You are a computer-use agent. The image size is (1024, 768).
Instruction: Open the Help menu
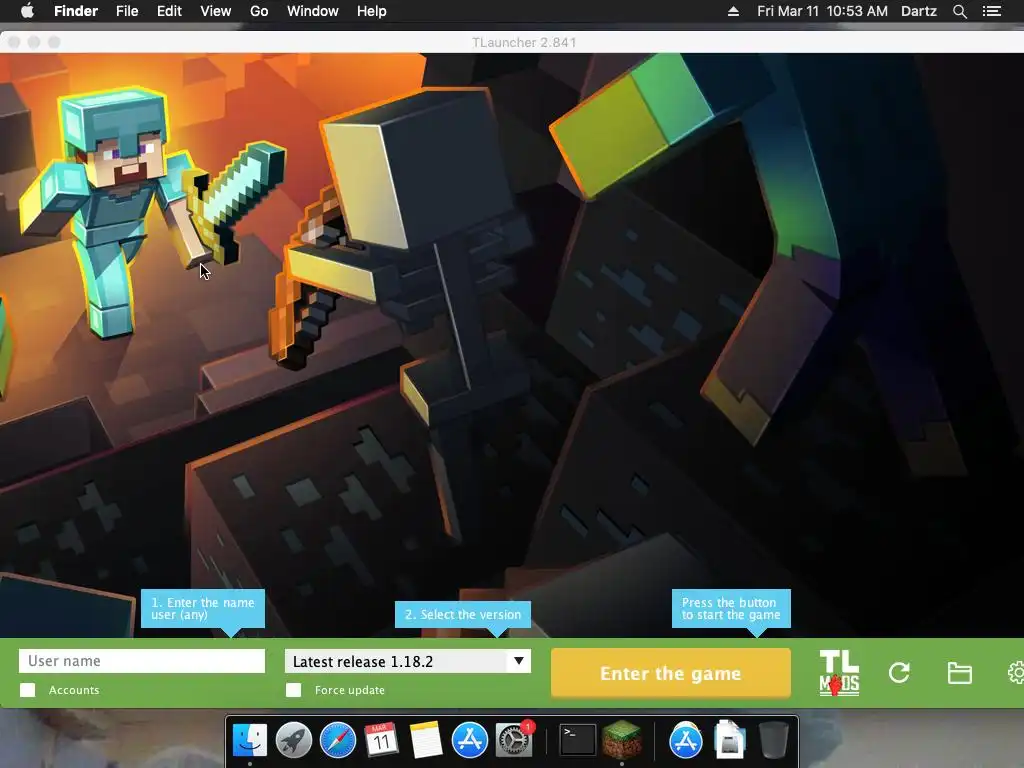372,11
